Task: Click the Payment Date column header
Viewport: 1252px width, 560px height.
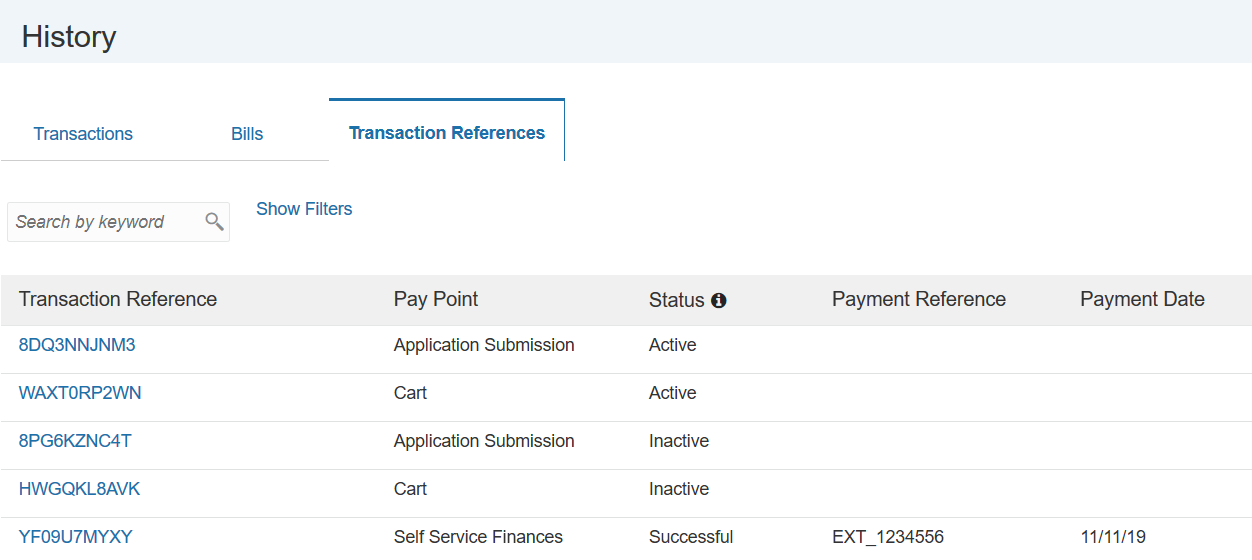Action: (1142, 299)
